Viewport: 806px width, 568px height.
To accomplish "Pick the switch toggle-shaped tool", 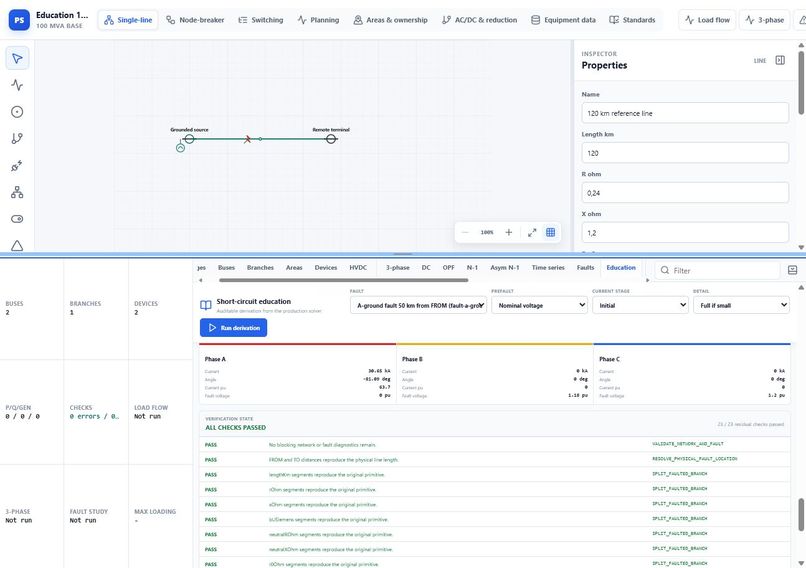I will tap(17, 219).
